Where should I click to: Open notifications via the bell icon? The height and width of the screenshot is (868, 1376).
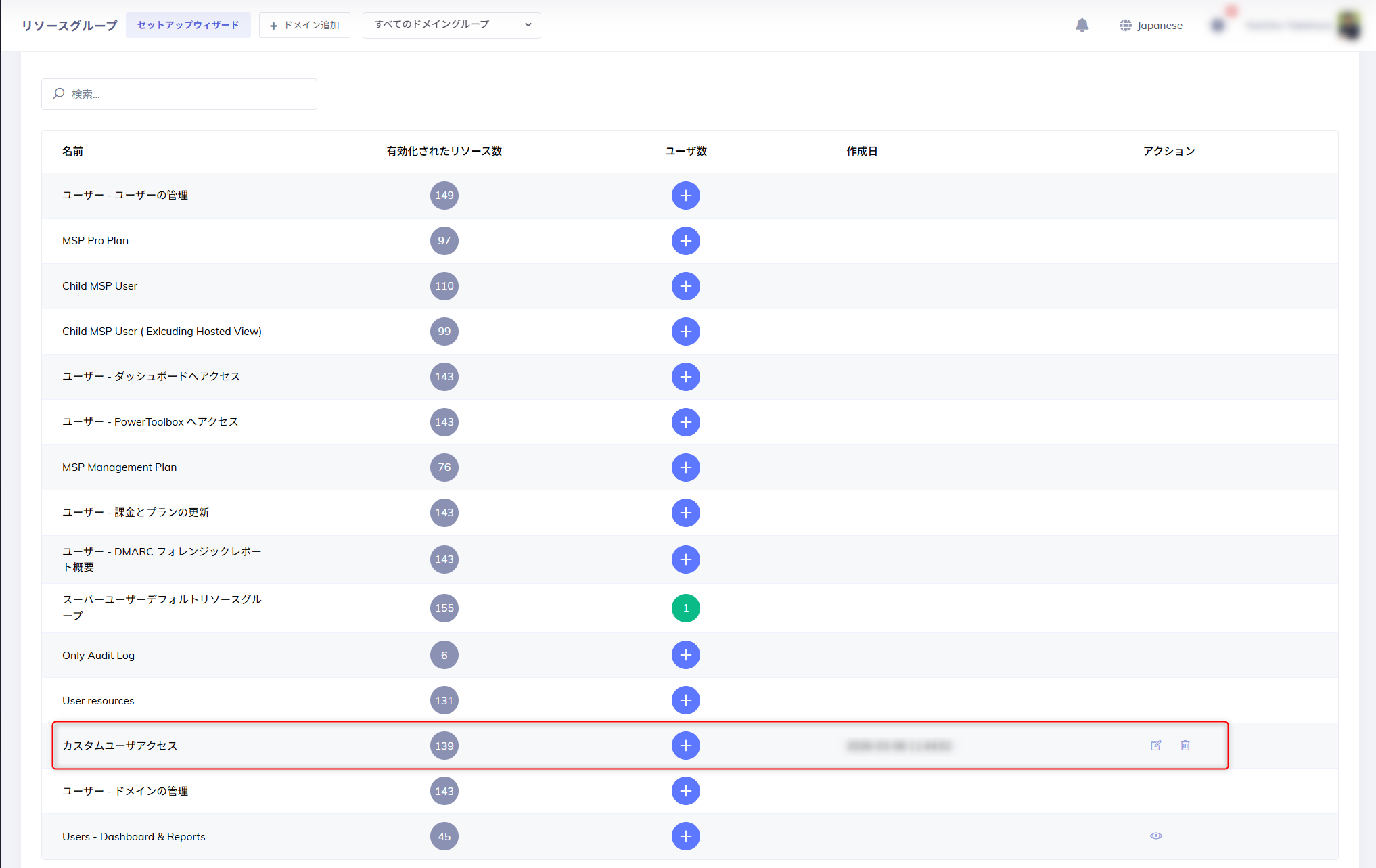click(x=1082, y=25)
